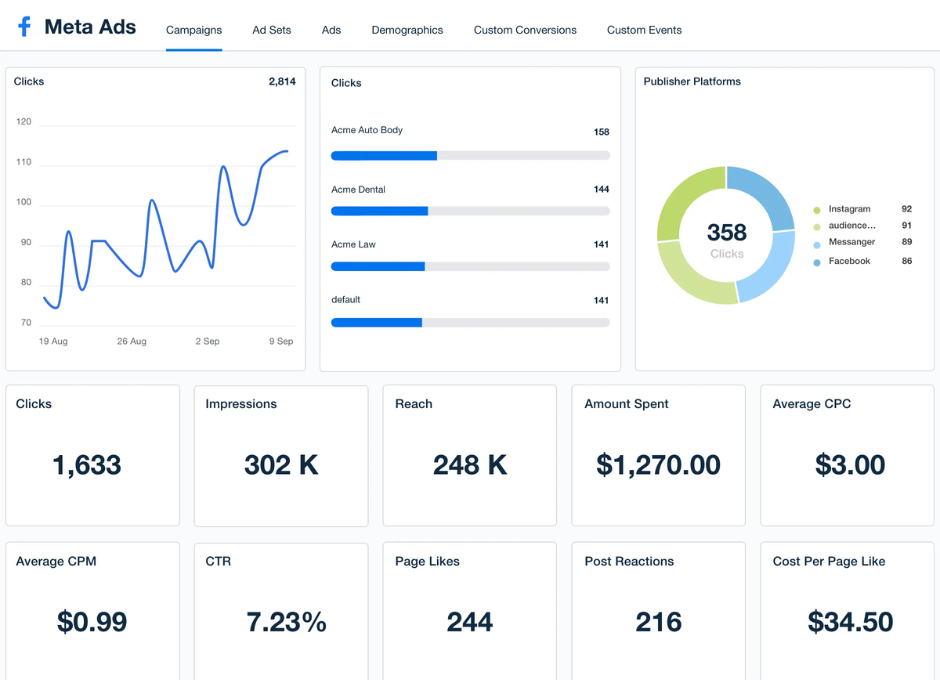Open the Amount Spent card
Screen dimensions: 940x680
tap(657, 455)
